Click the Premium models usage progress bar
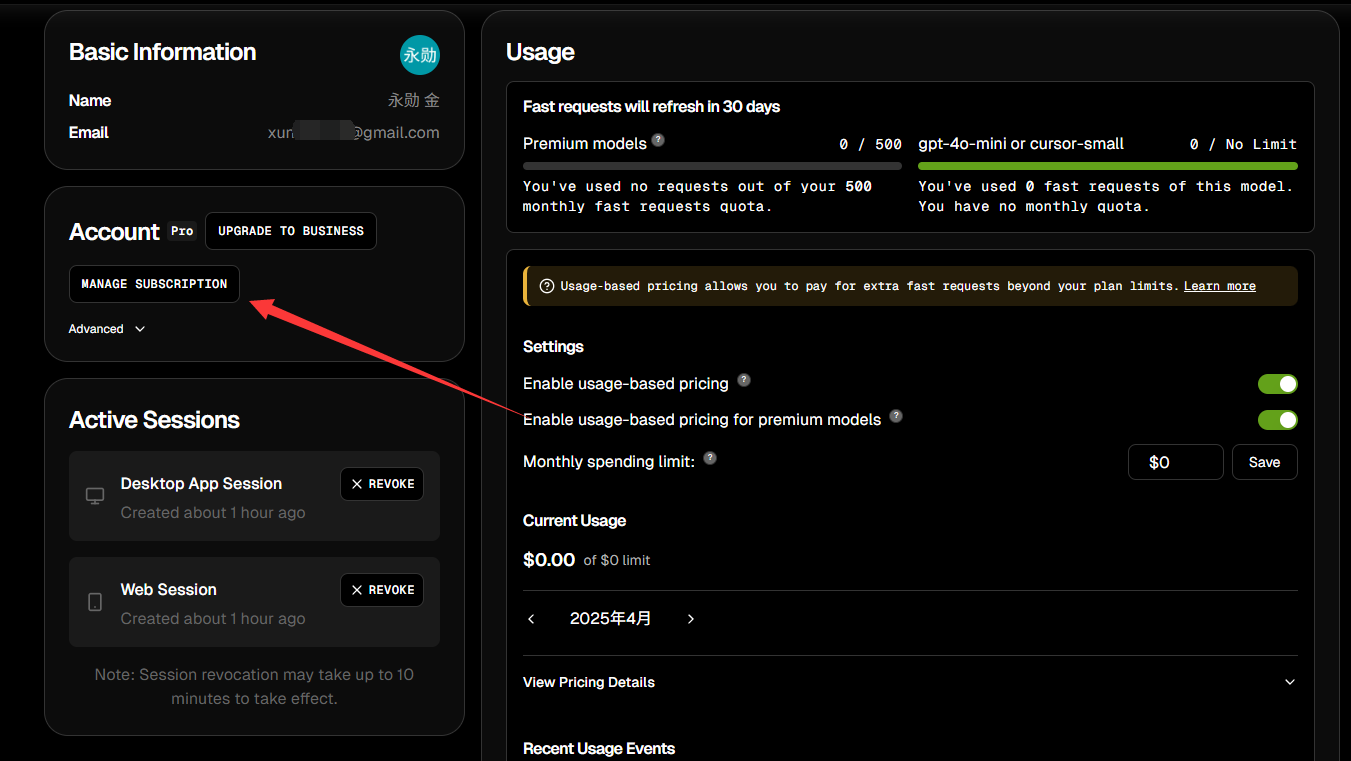Viewport: 1351px width, 761px height. coord(712,166)
